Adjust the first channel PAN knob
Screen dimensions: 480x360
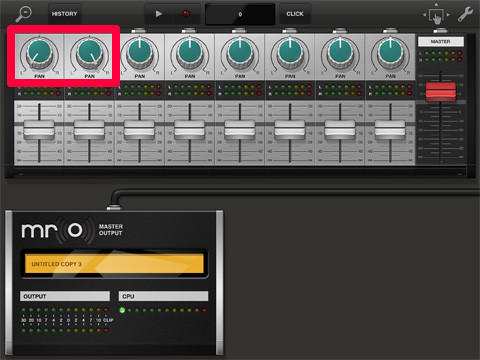pos(39,52)
